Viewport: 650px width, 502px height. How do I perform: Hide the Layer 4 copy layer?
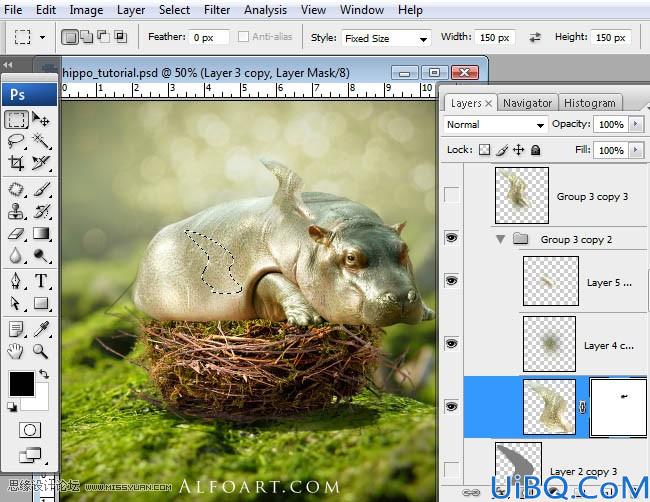tap(451, 344)
